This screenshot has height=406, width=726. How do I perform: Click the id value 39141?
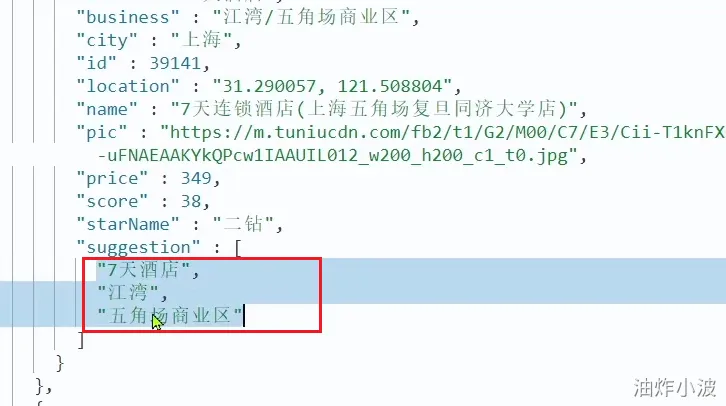[175, 63]
